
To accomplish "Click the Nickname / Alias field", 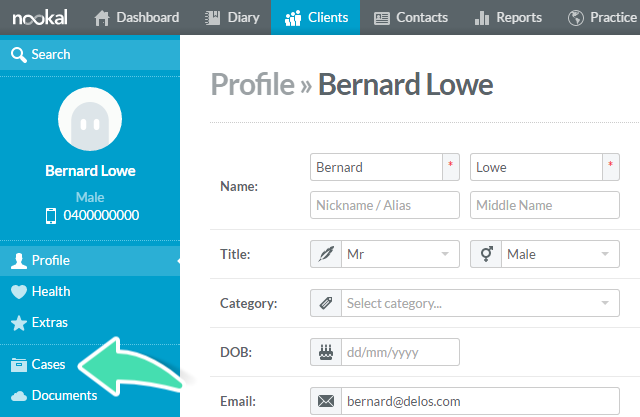I will pos(385,205).
